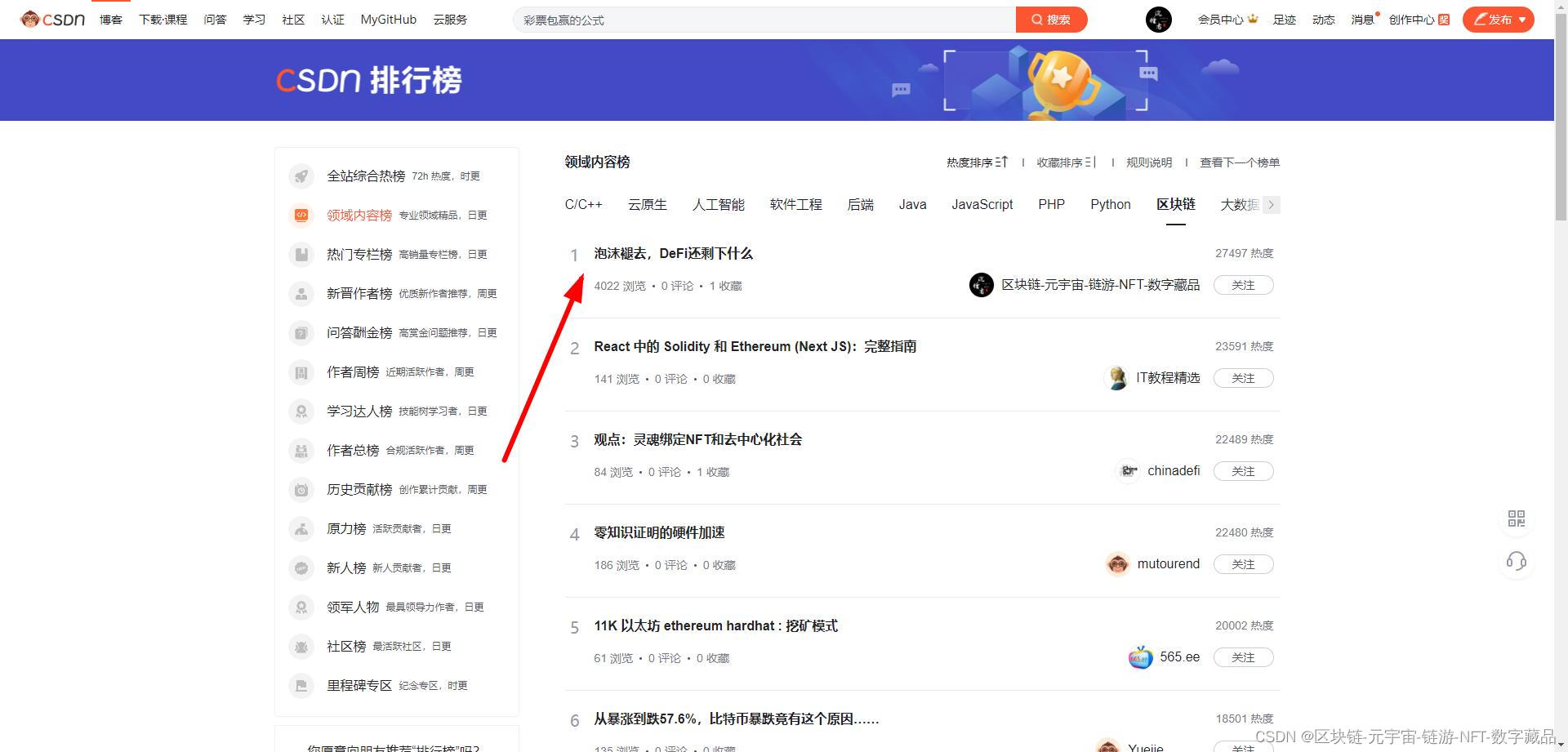Screen dimensions: 1568x752
Task: Click the orange 搜索 button
Action: (x=1051, y=20)
